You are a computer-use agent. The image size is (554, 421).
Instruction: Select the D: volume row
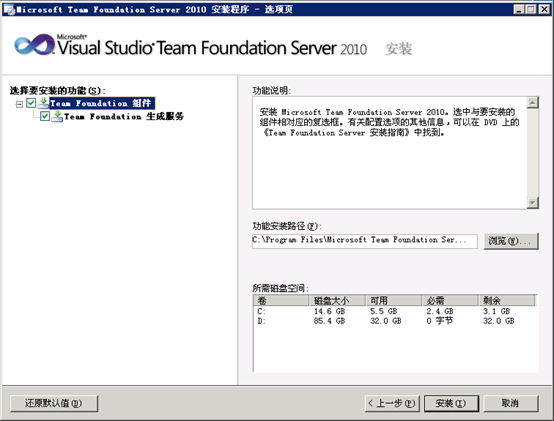[395, 321]
